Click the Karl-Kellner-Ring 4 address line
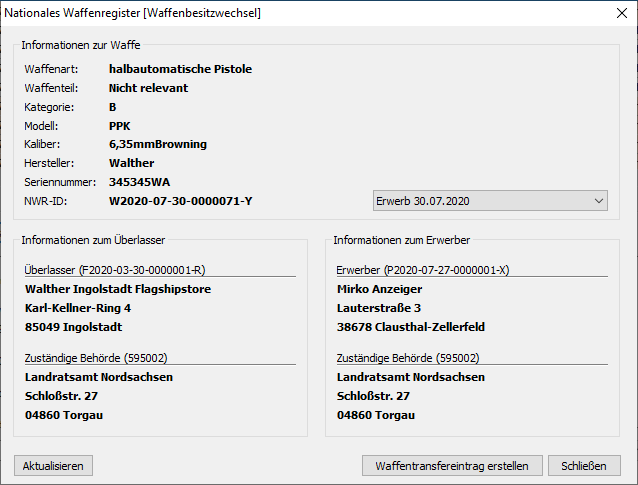The width and height of the screenshot is (638, 485). [78, 308]
